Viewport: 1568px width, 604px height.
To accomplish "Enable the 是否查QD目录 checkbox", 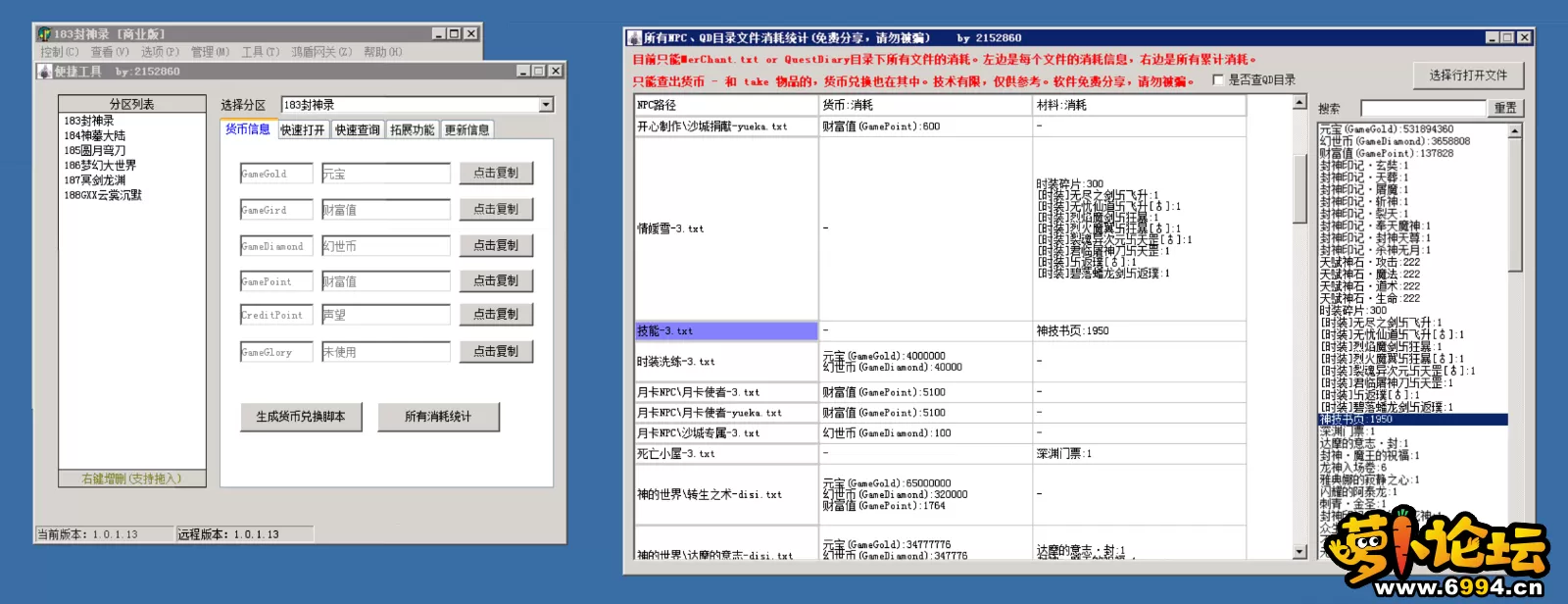I will pyautogui.click(x=1218, y=80).
